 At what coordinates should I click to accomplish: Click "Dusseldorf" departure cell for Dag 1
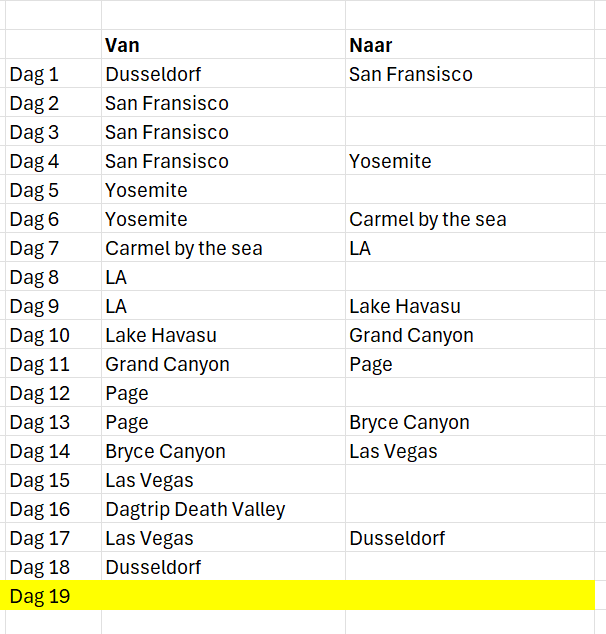tap(153, 74)
